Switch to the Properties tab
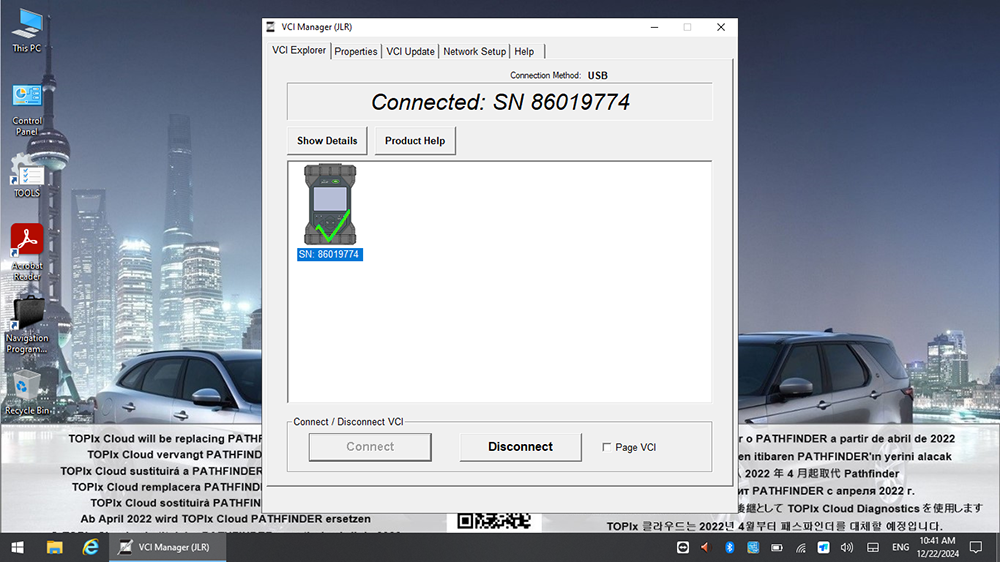 356,52
